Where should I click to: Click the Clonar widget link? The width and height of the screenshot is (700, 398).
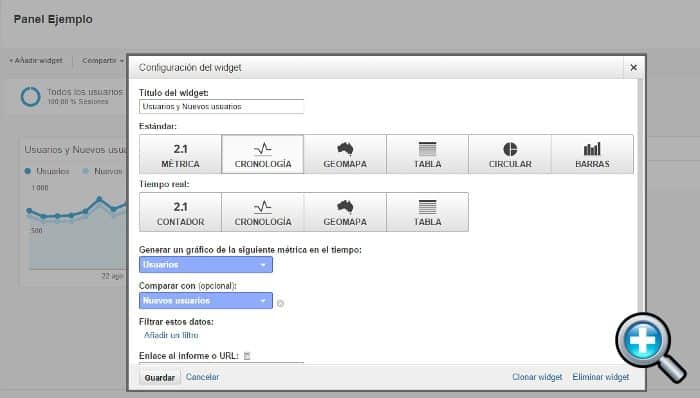(537, 377)
